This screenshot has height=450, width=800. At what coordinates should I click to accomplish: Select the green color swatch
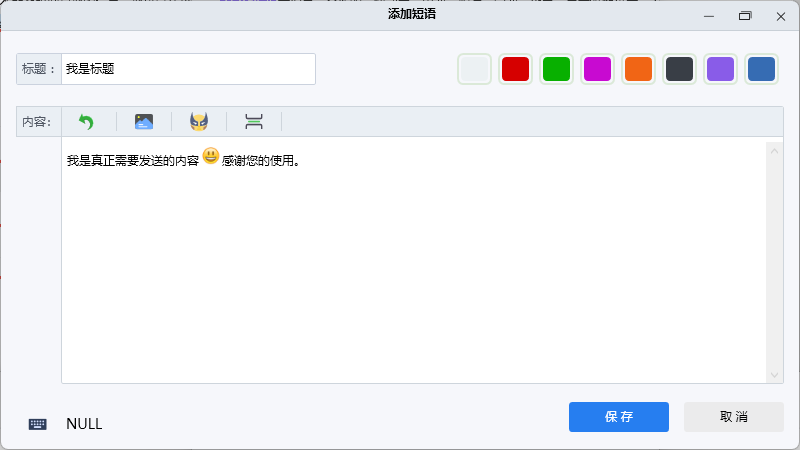tap(556, 69)
